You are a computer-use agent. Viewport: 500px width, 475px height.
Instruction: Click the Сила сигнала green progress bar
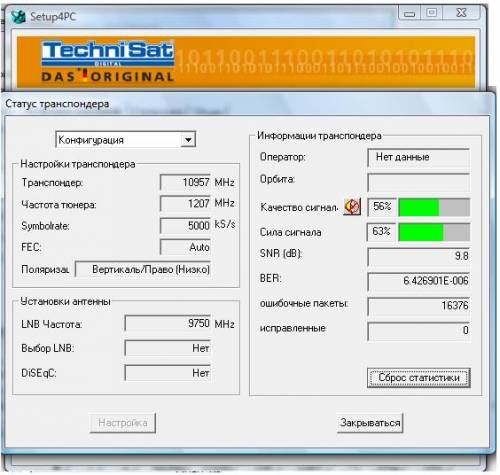434,232
